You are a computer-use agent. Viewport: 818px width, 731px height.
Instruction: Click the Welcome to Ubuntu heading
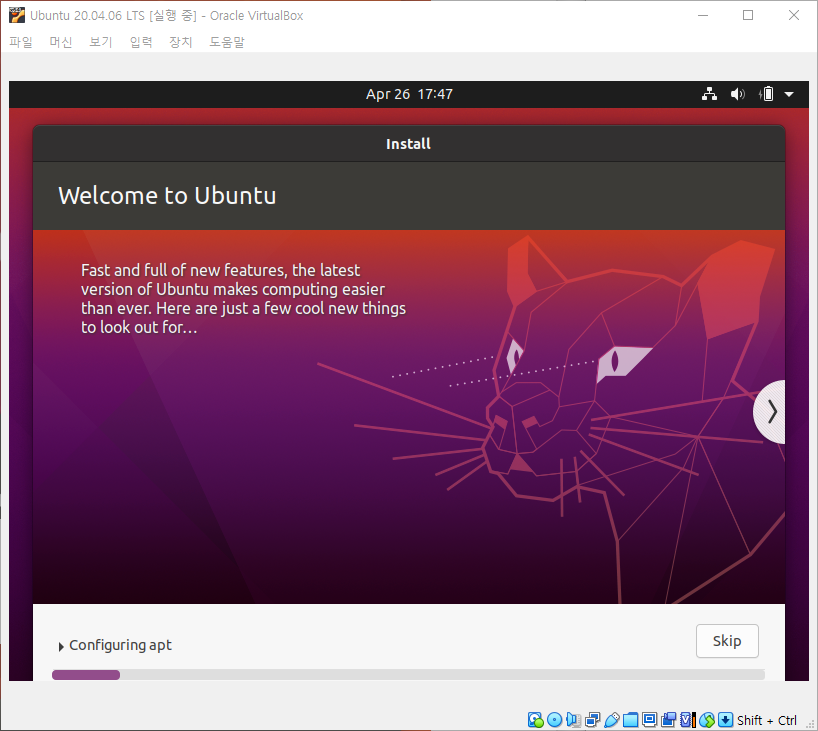(x=167, y=196)
